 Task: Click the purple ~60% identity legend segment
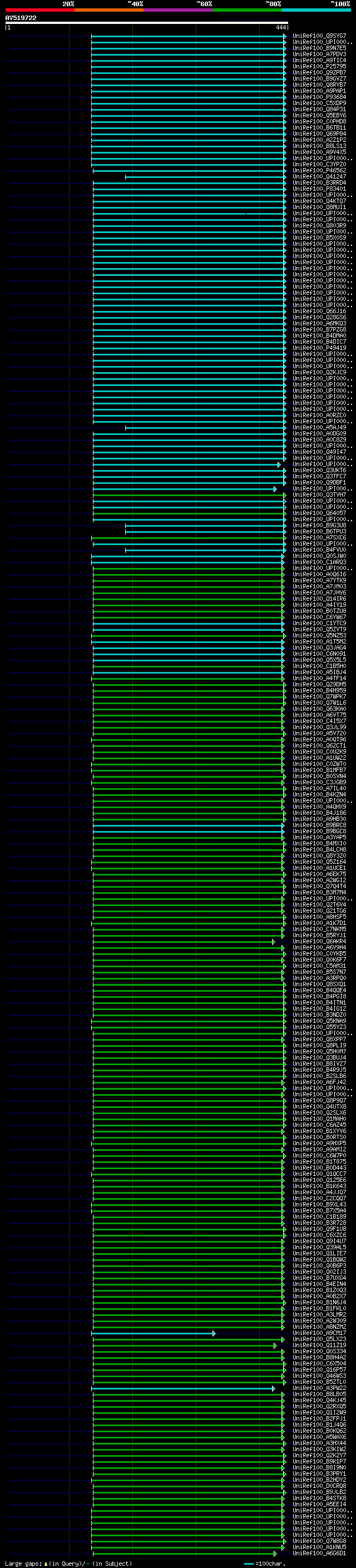[179, 10]
